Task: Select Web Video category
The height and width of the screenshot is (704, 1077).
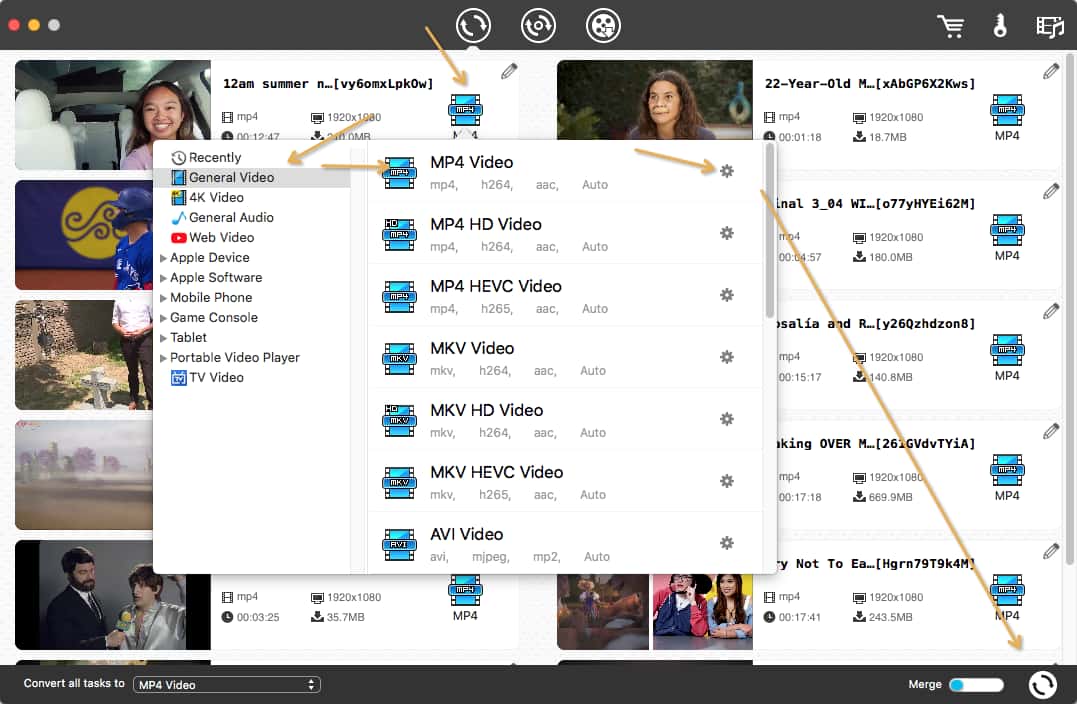Action: point(221,237)
